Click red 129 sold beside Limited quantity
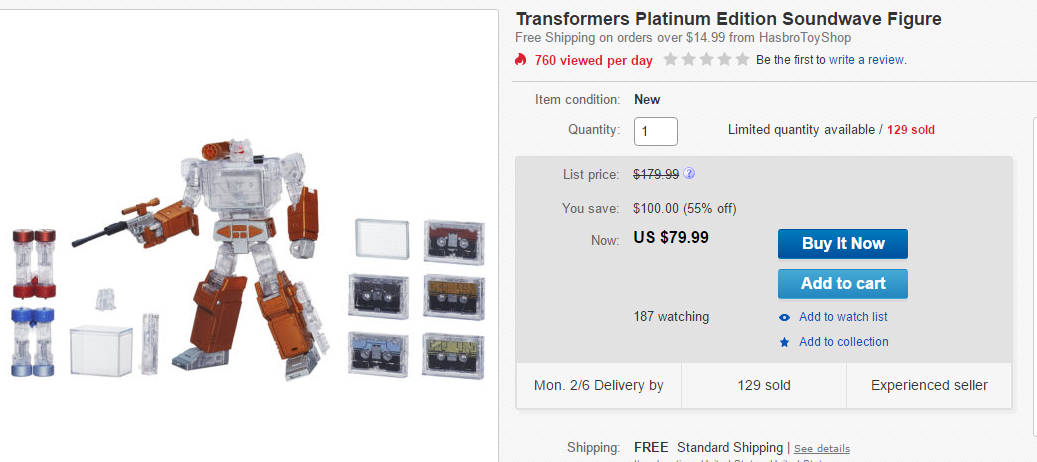The width and height of the screenshot is (1037, 462). (x=911, y=130)
